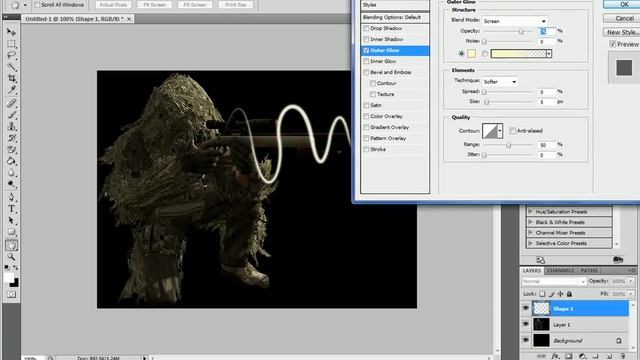This screenshot has width=640, height=360.
Task: Select the Brush tool
Action: [x=11, y=115]
